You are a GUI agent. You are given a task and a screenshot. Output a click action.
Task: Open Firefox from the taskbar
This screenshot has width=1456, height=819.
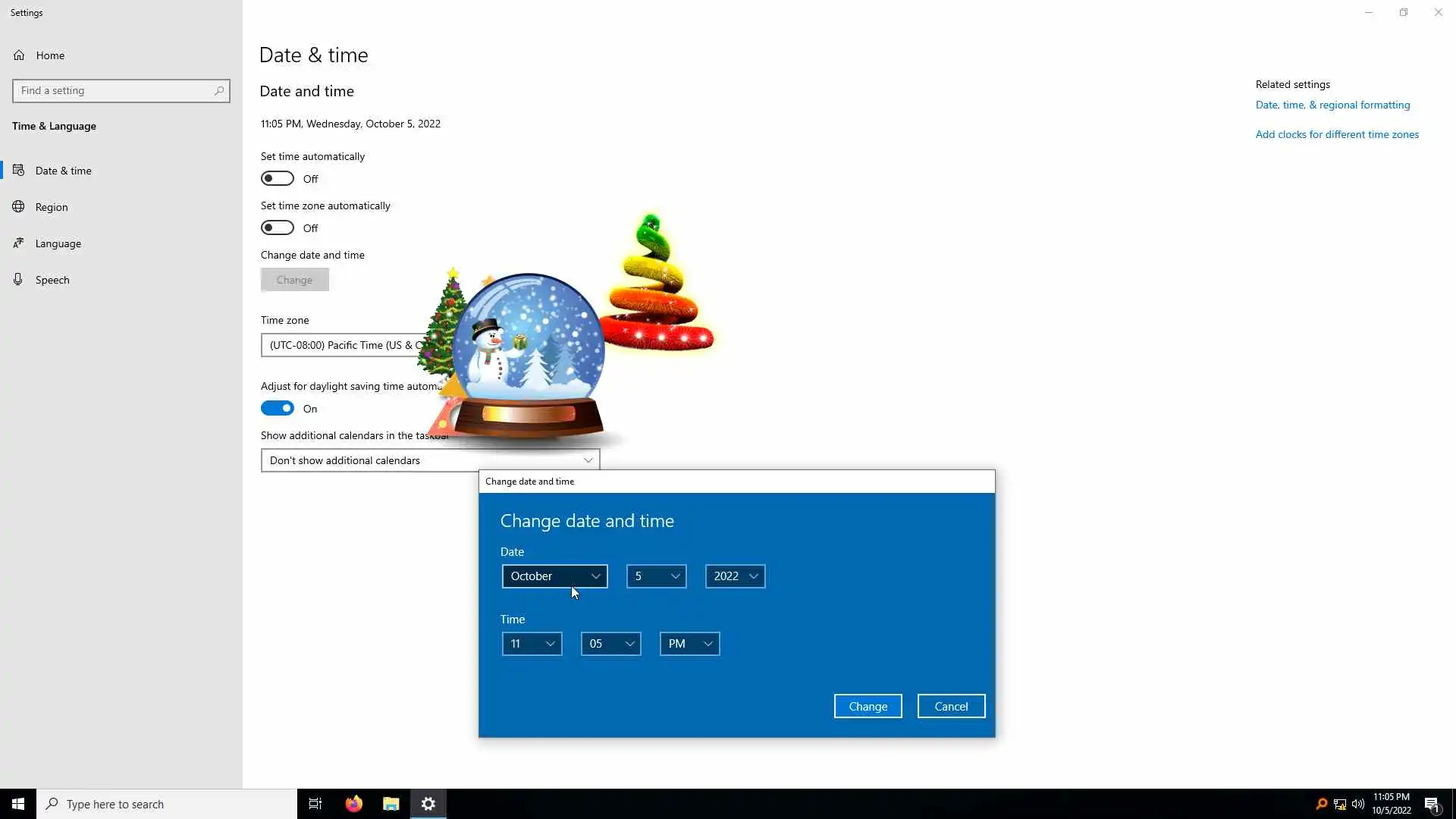pos(354,804)
